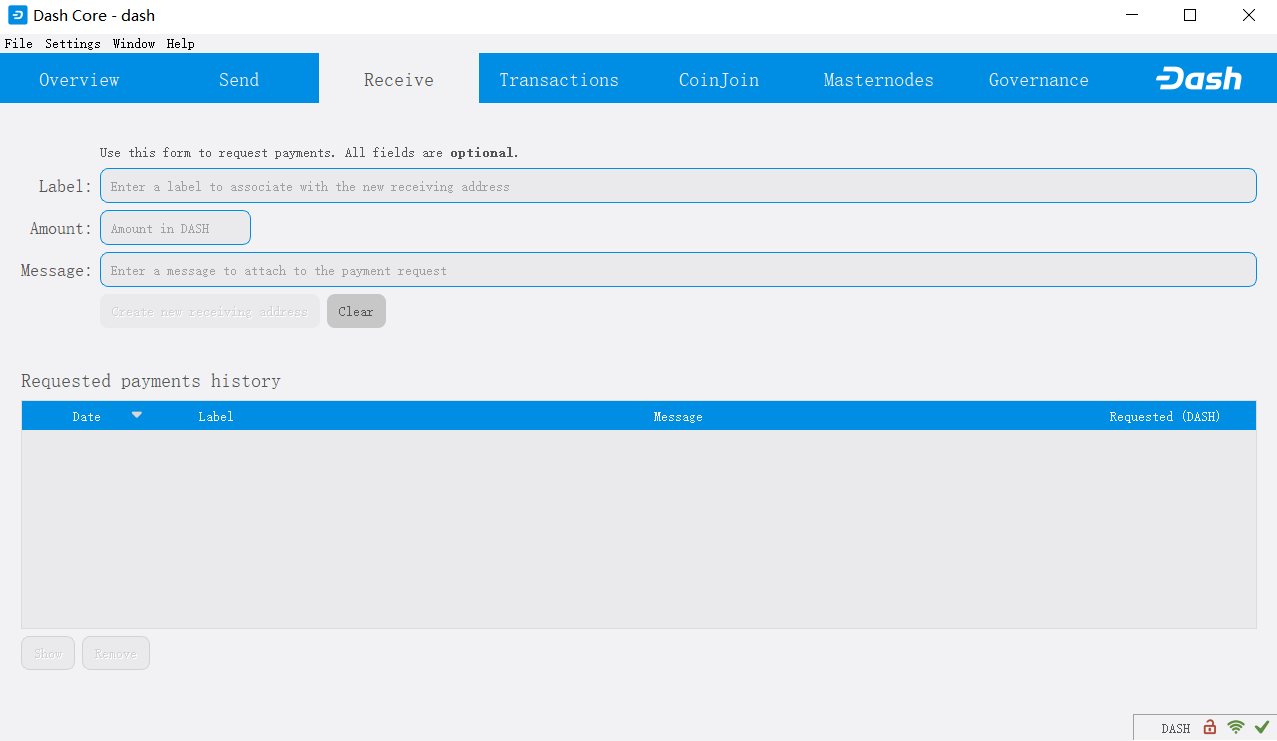Image resolution: width=1277 pixels, height=741 pixels.
Task: Close the Dash Core window
Action: [x=1248, y=15]
